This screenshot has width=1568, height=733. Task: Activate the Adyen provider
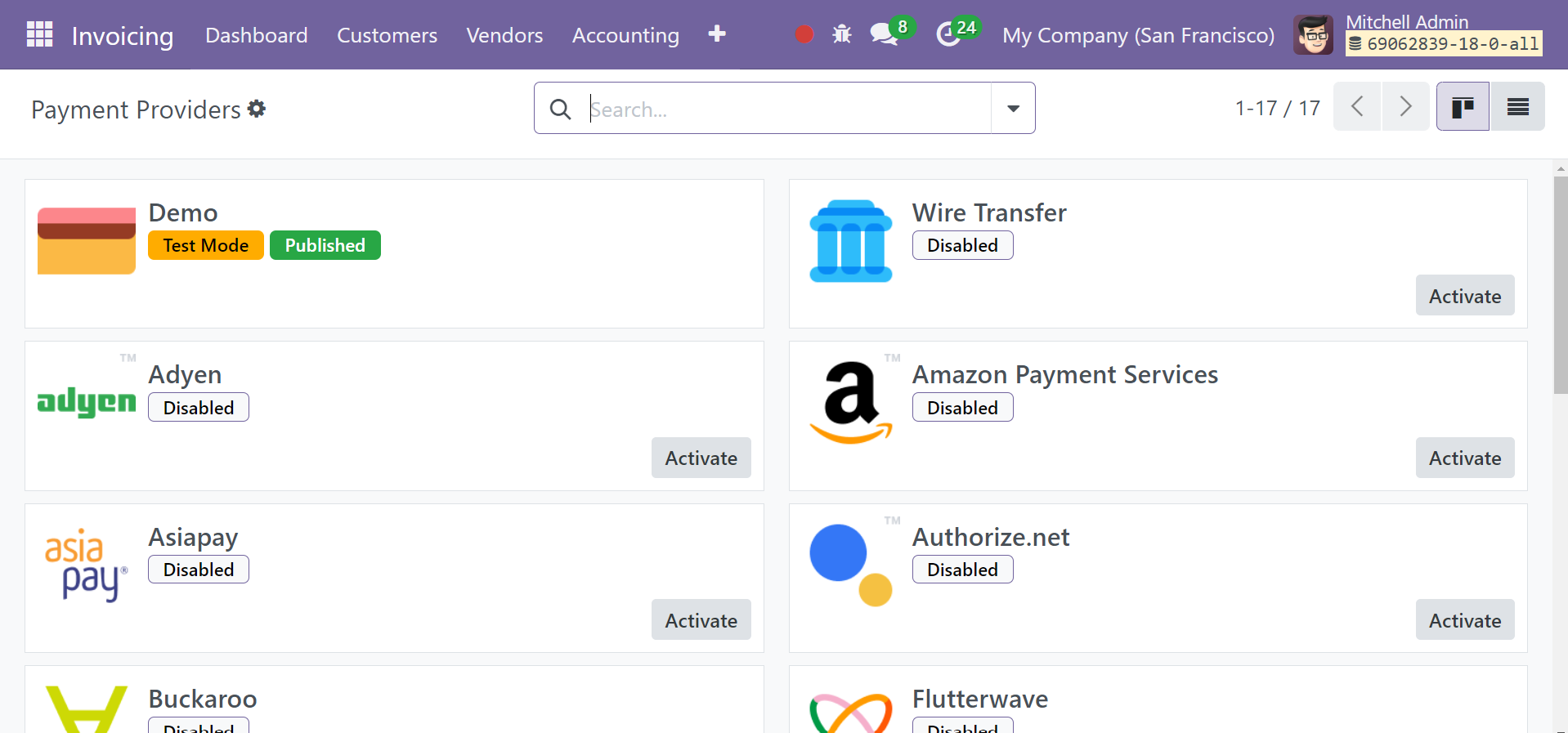pos(701,458)
